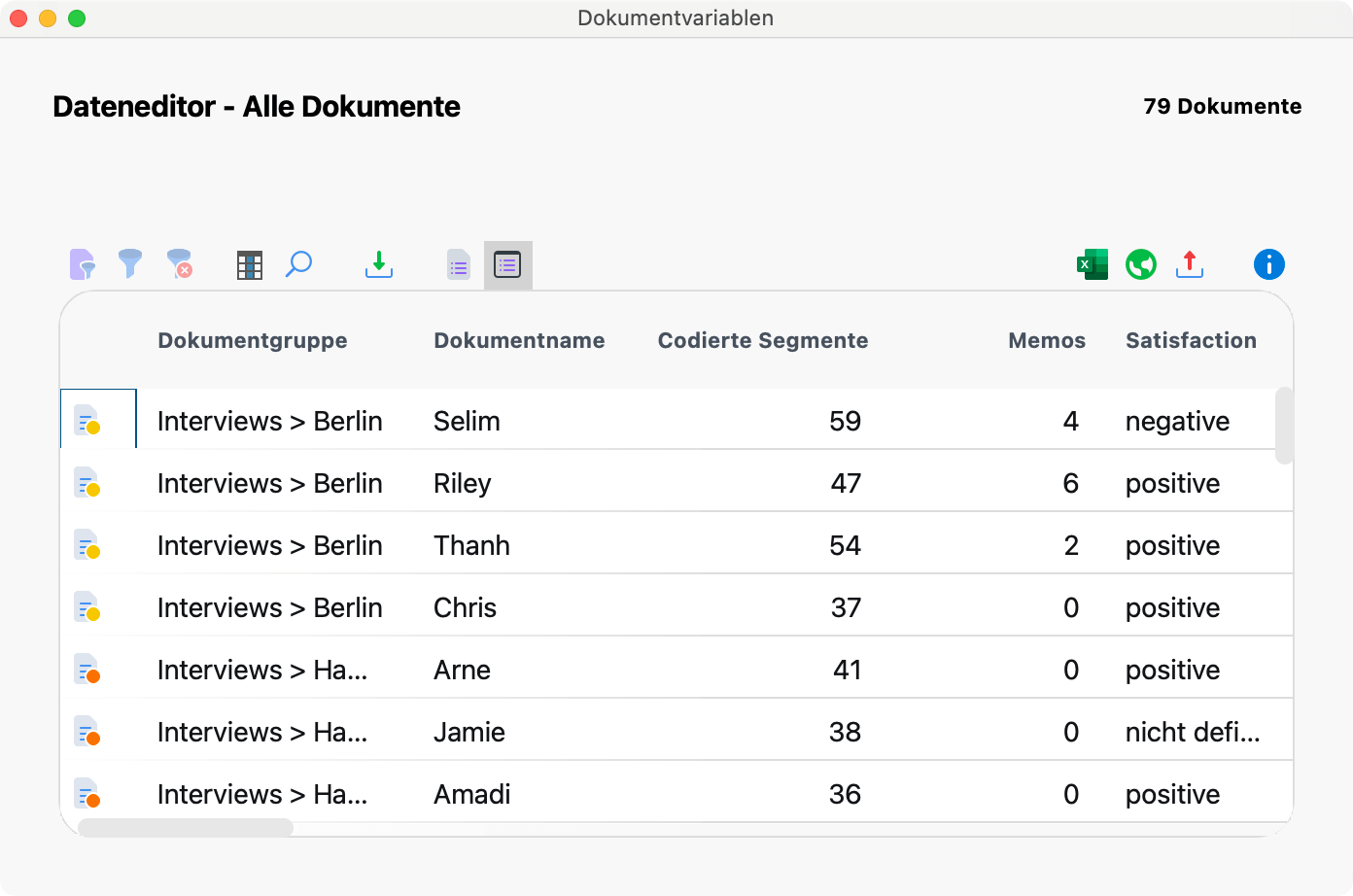Click coded segments value 54
The height and width of the screenshot is (896, 1353).
pyautogui.click(x=846, y=545)
